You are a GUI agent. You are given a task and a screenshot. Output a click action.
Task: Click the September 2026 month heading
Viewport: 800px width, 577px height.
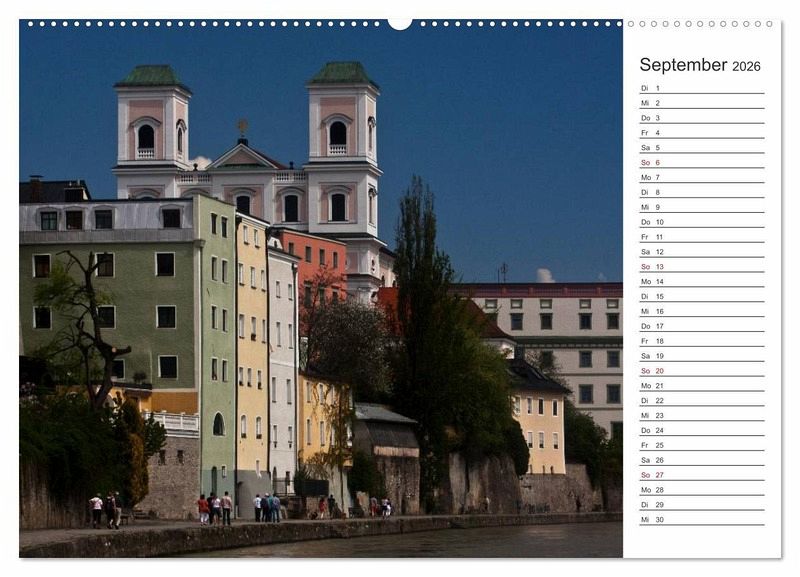[699, 65]
